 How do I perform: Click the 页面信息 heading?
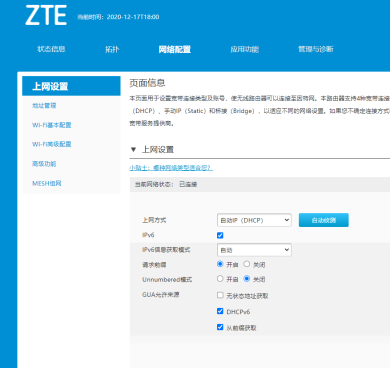(147, 83)
